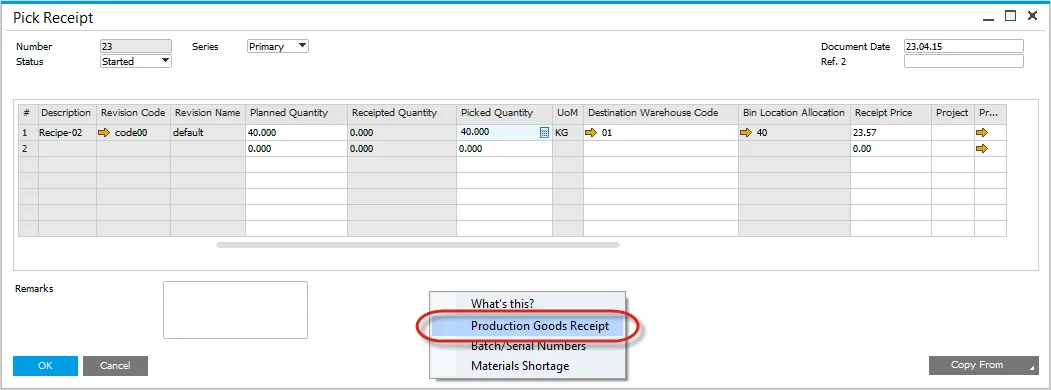Expand the Copy From button menu
Screen dimensions: 1051x390
click(x=983, y=365)
